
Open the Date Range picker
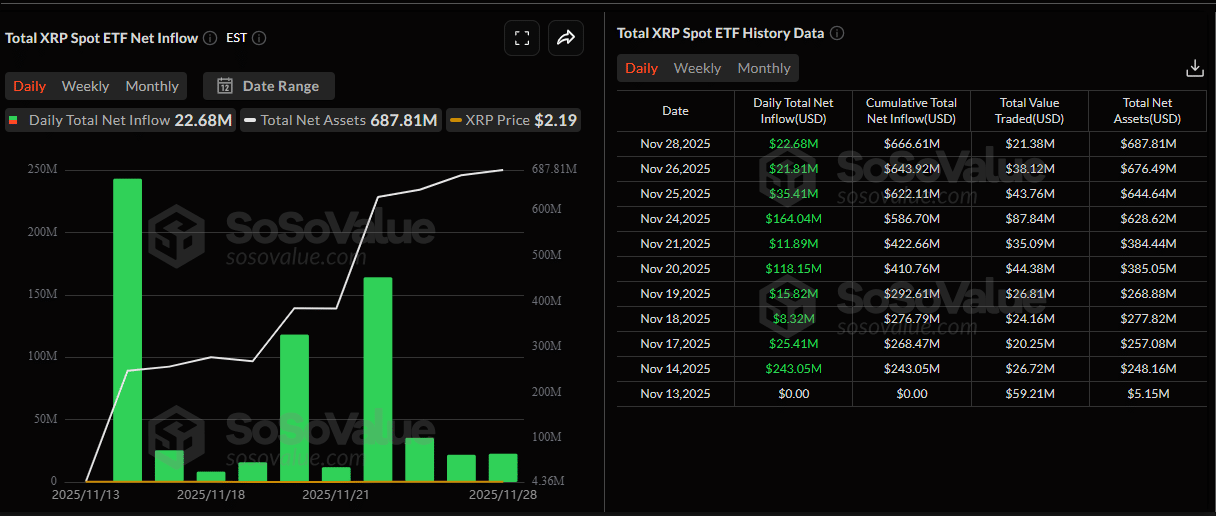tap(269, 86)
